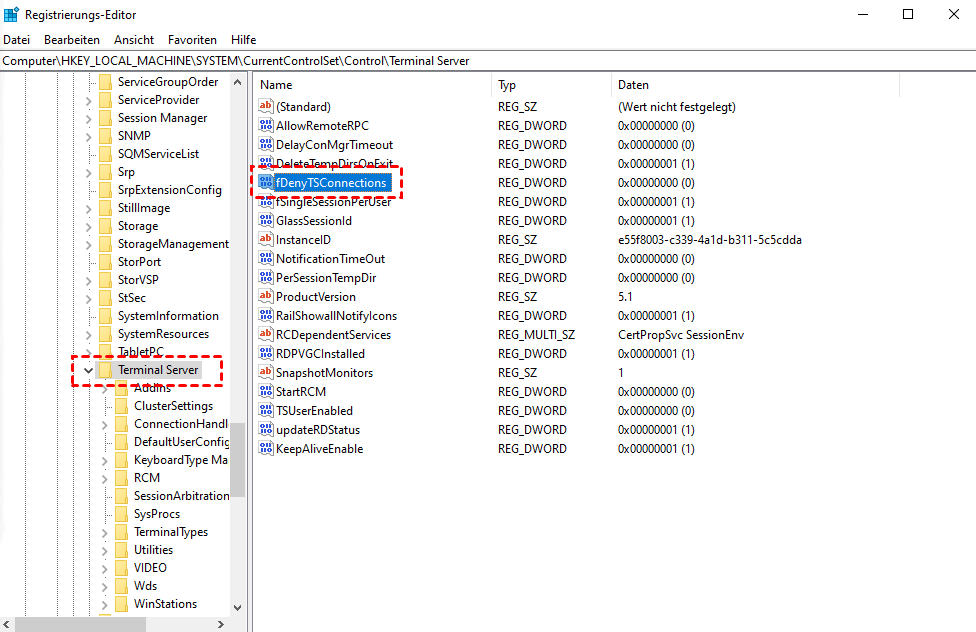
Task: Select the icon next to RCDependentServices
Action: pyautogui.click(x=266, y=335)
